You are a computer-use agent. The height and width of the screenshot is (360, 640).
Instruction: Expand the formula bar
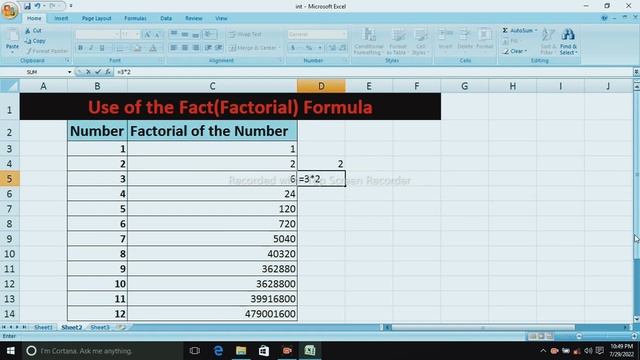(636, 72)
